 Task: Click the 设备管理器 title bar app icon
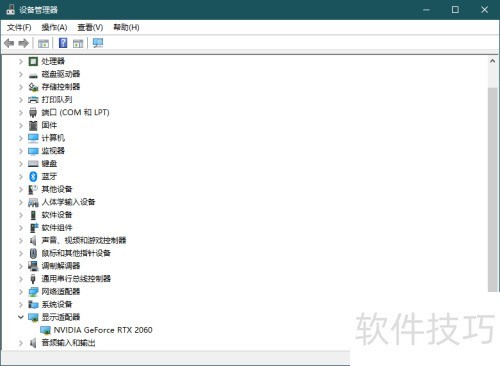click(10, 9)
